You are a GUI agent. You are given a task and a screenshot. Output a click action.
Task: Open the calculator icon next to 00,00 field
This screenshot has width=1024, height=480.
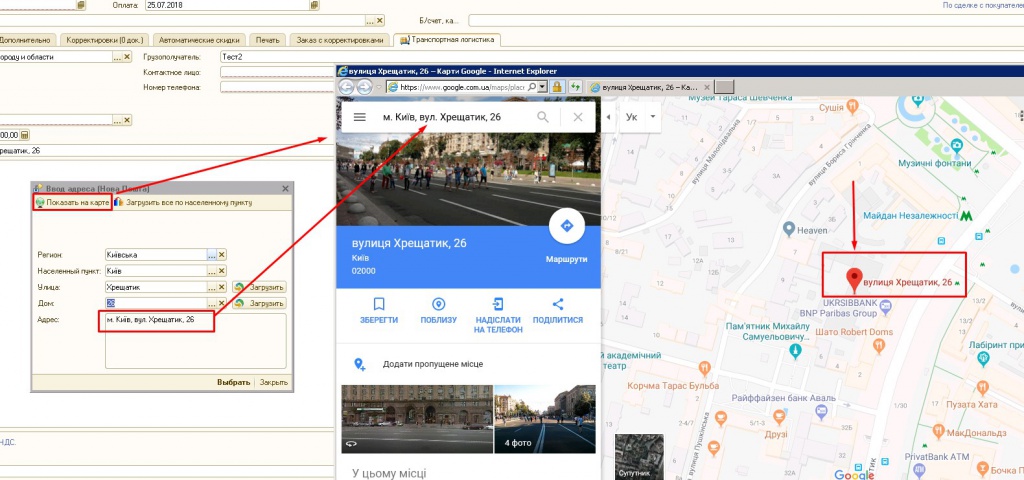(25, 135)
